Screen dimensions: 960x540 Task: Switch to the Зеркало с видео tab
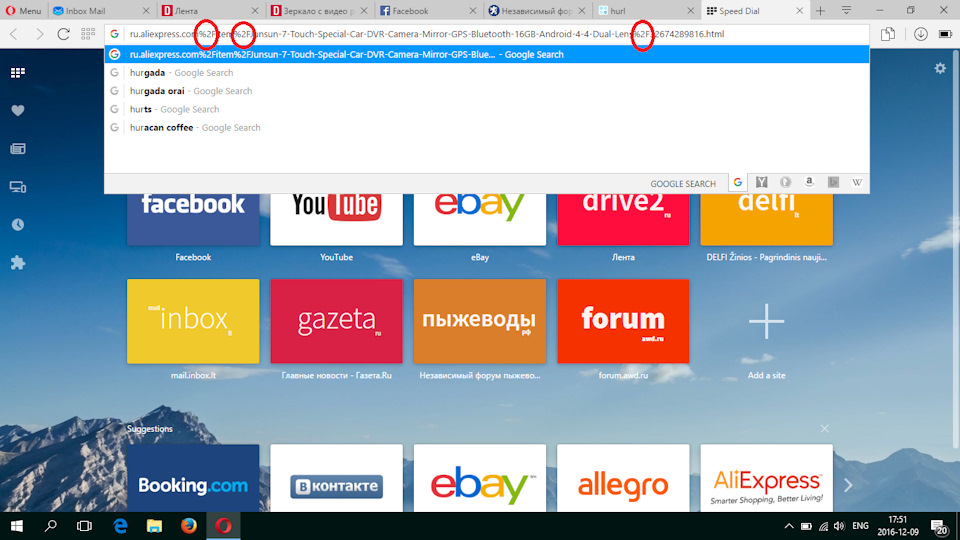click(x=319, y=11)
